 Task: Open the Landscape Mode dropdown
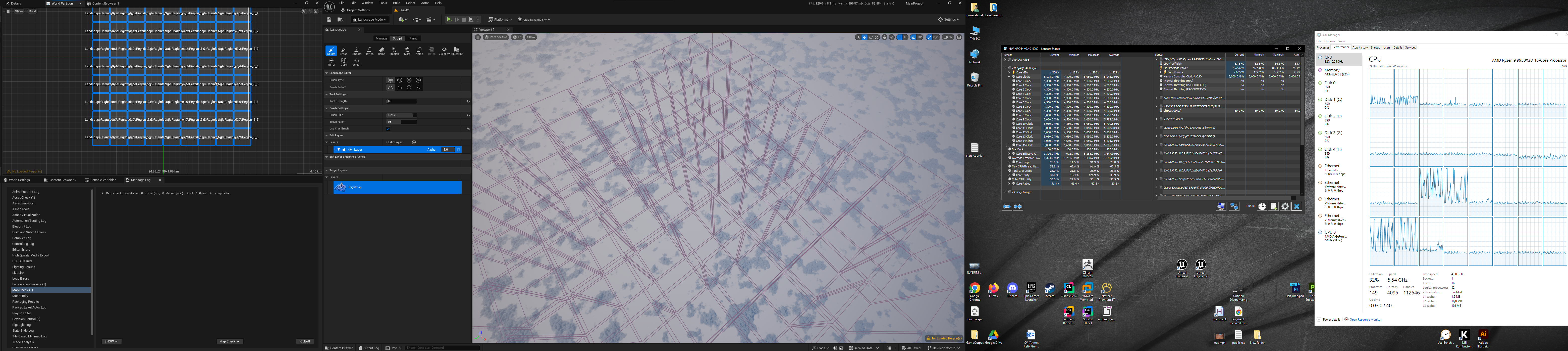[x=370, y=20]
